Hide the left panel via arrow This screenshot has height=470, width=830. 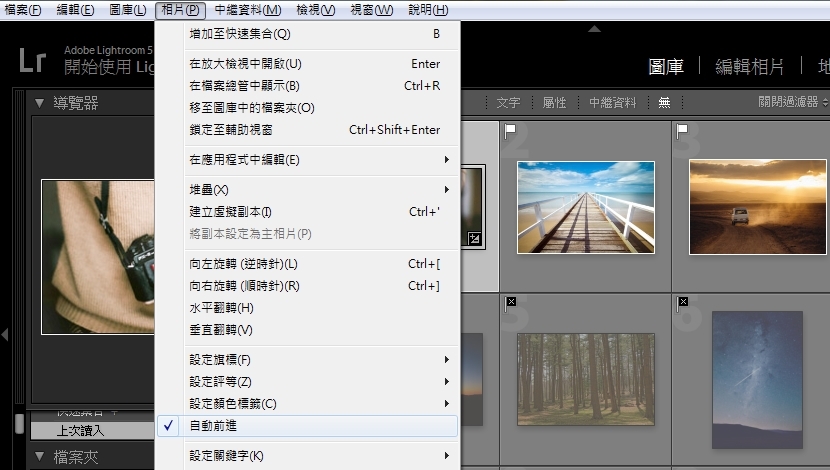tap(5, 335)
